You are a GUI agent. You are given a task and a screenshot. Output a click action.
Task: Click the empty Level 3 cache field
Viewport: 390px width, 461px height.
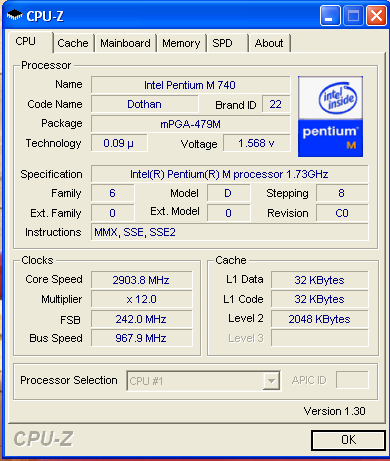coord(320,338)
